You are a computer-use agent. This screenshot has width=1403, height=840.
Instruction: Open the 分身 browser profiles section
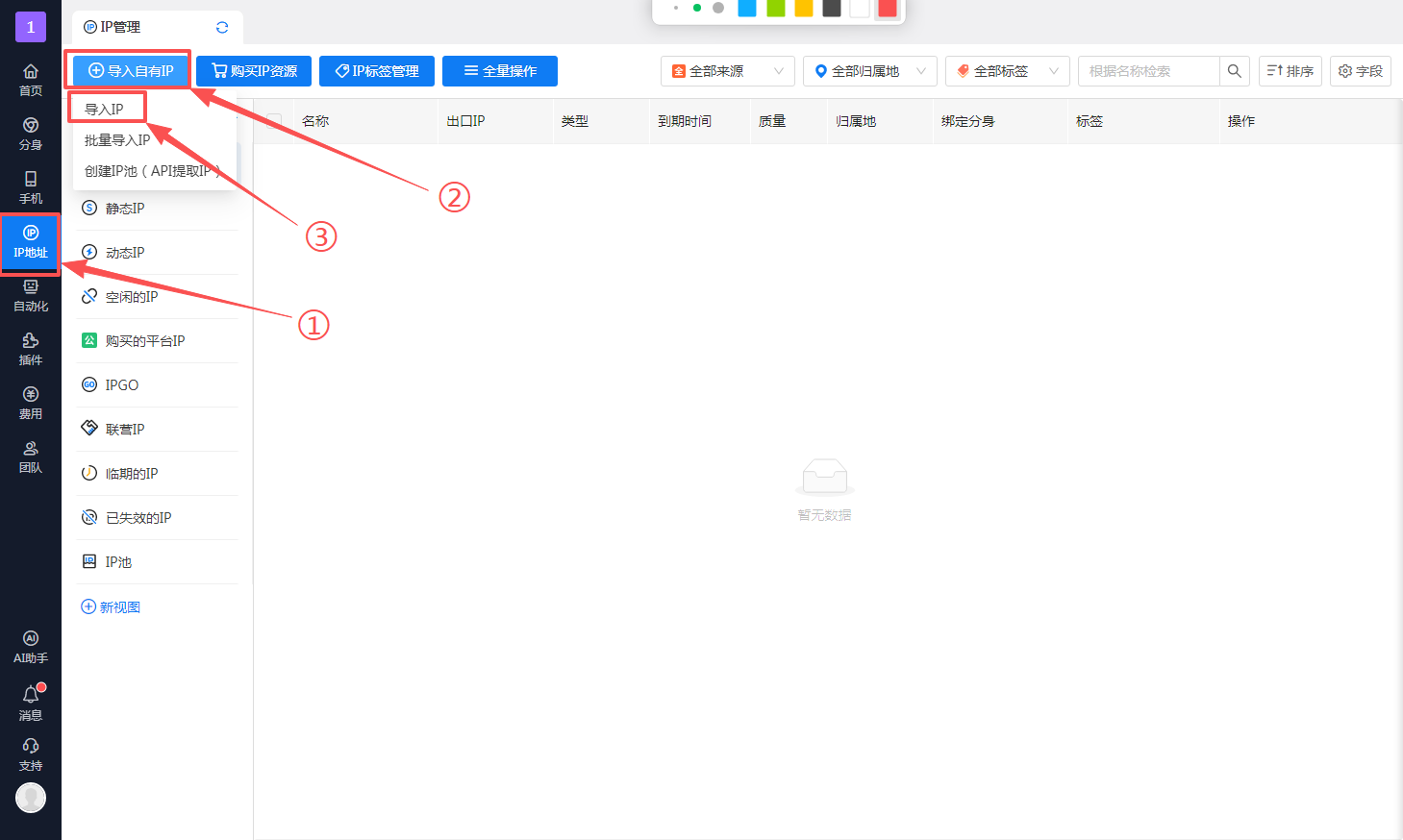point(31,133)
